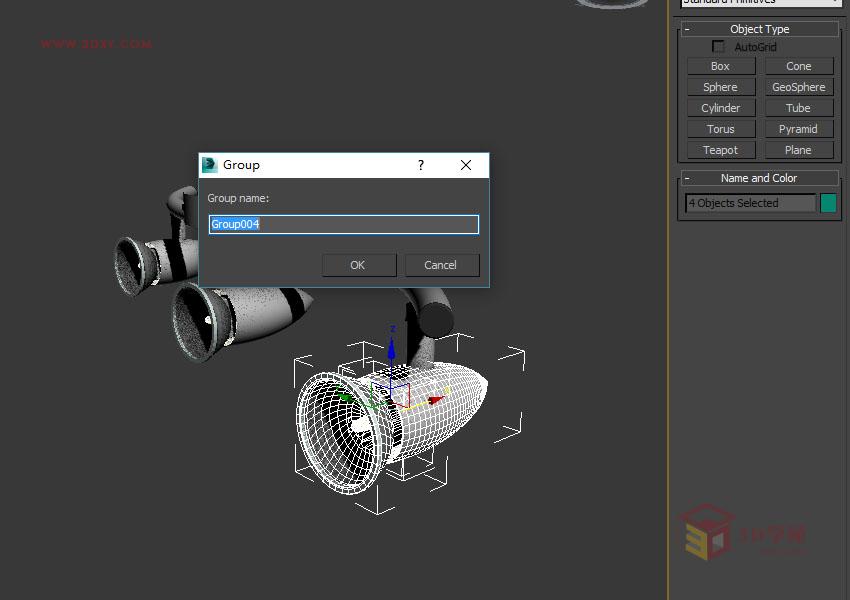850x600 pixels.
Task: Enable the AutoGrid checkbox
Action: [717, 46]
